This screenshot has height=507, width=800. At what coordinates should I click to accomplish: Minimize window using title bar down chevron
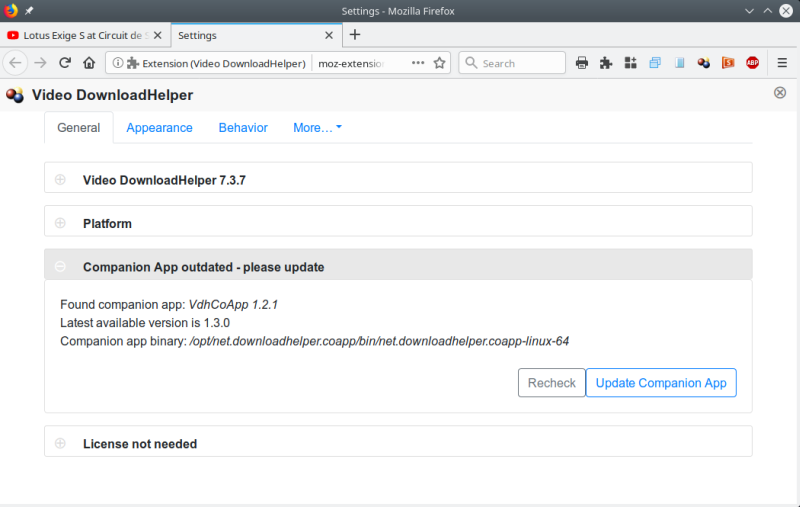click(749, 11)
